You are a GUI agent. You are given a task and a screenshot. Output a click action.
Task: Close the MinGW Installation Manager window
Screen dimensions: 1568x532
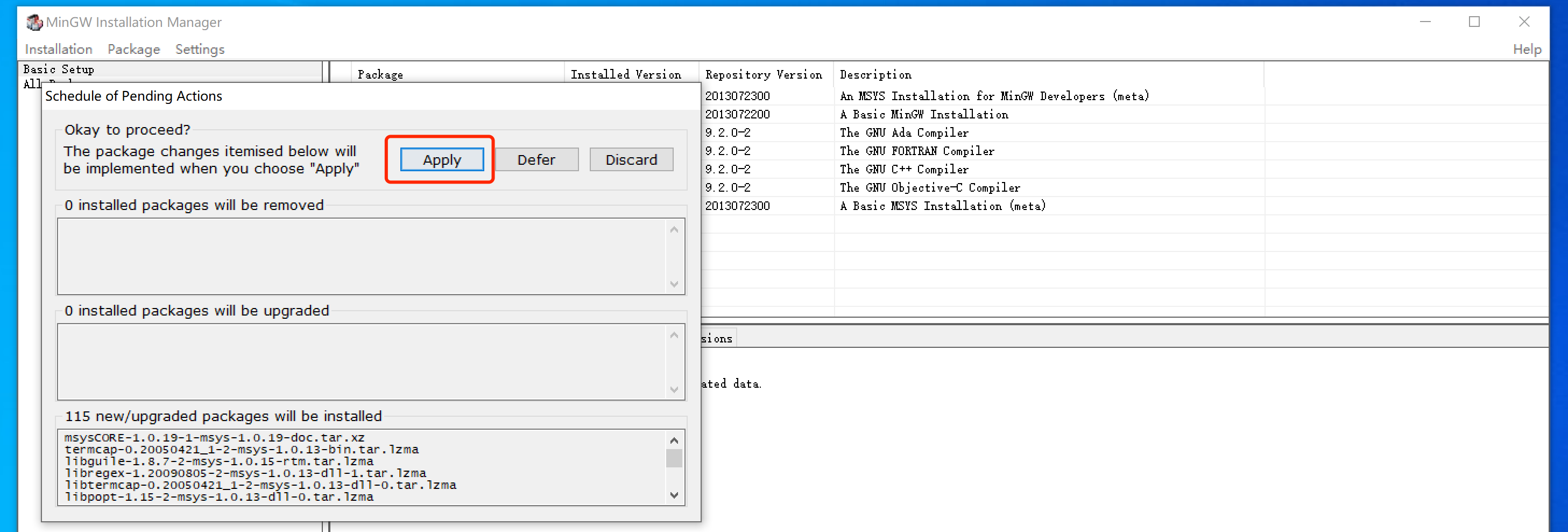1523,22
